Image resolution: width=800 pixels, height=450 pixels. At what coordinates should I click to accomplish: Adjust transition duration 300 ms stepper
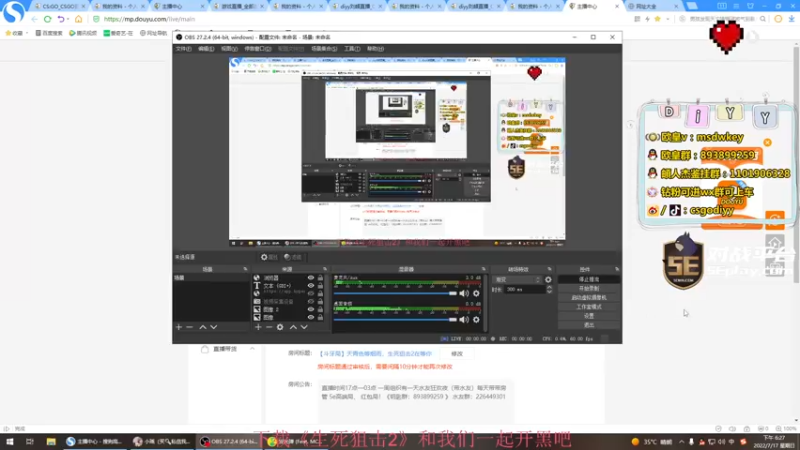pyautogui.click(x=549, y=289)
